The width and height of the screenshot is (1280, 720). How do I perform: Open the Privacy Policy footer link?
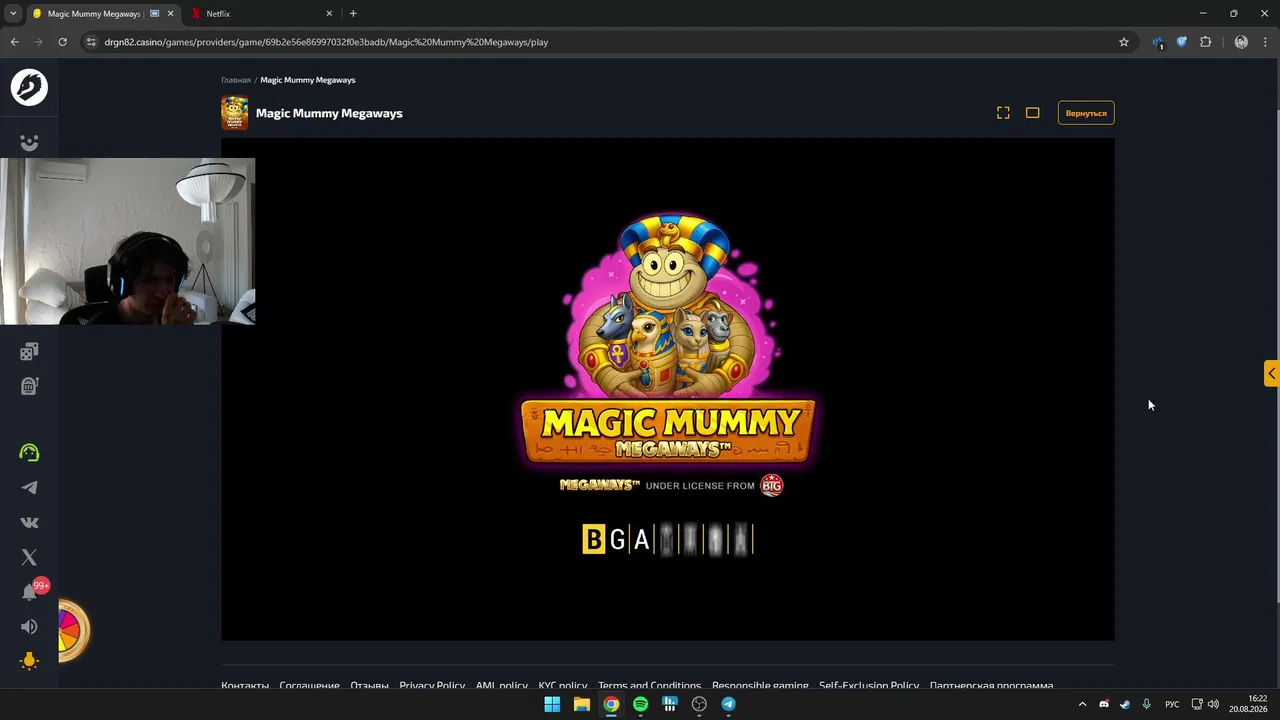pyautogui.click(x=432, y=685)
